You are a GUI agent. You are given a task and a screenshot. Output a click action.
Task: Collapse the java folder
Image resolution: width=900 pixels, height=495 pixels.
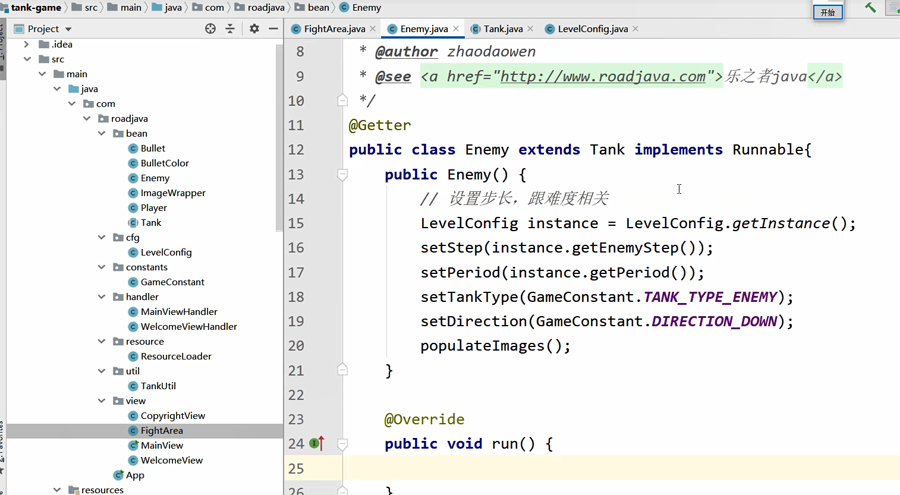coord(57,89)
